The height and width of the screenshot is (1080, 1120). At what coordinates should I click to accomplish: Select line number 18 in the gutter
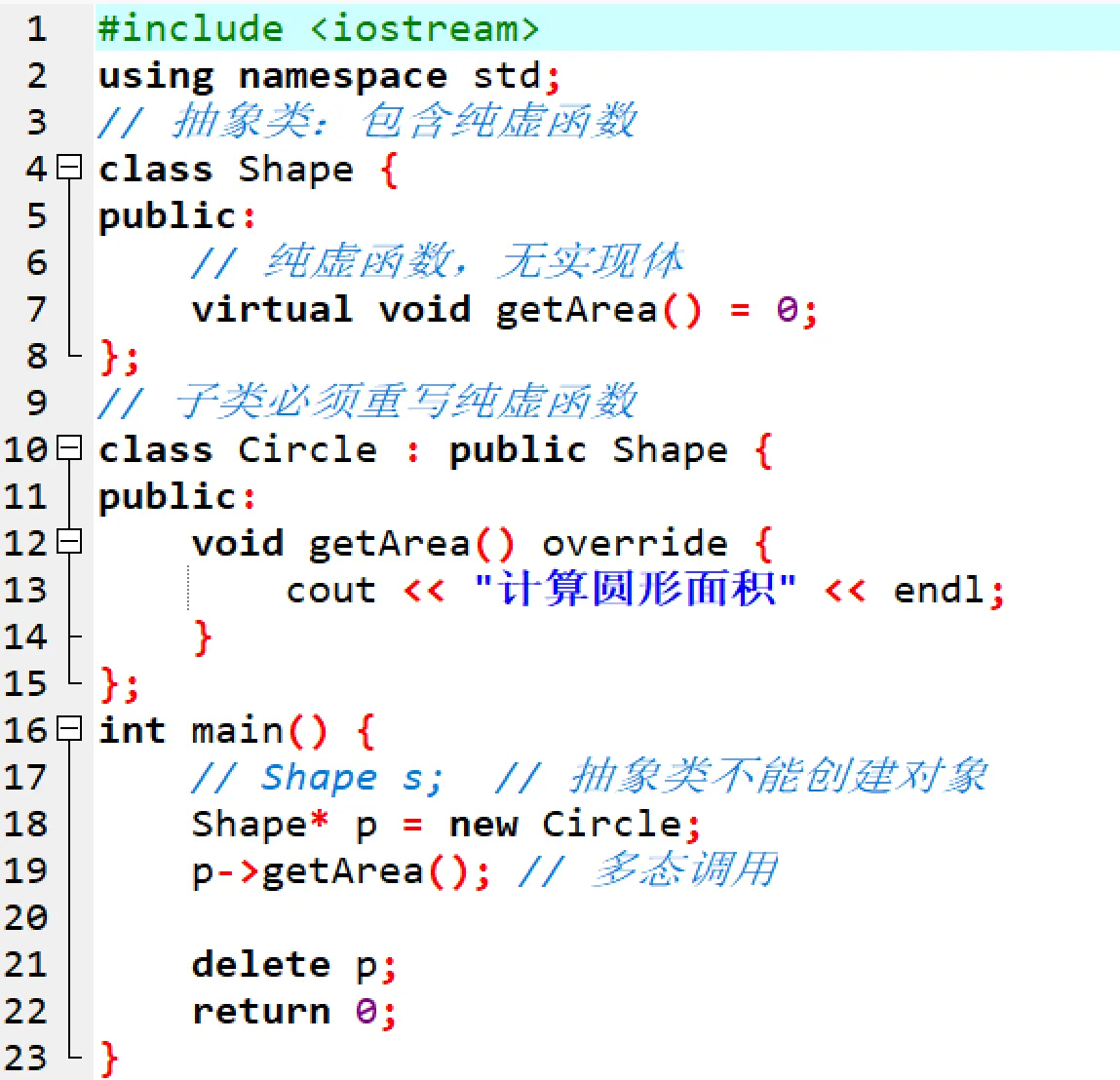[25, 824]
